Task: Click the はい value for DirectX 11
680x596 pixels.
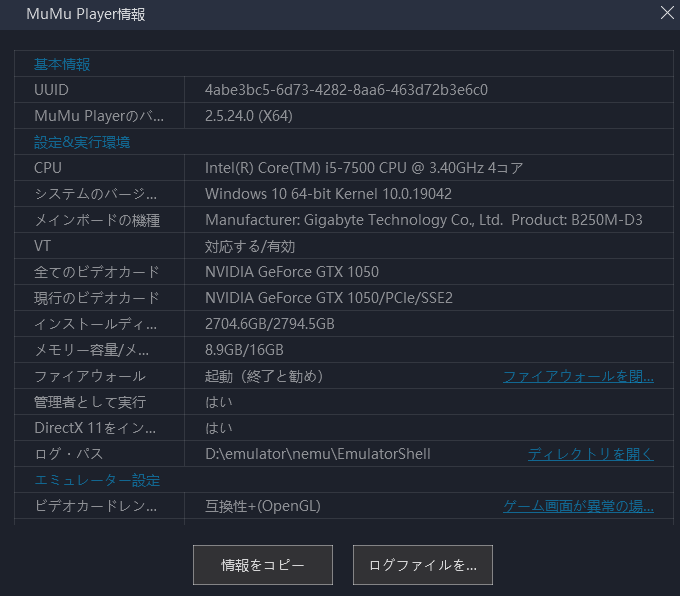Action: pos(219,428)
